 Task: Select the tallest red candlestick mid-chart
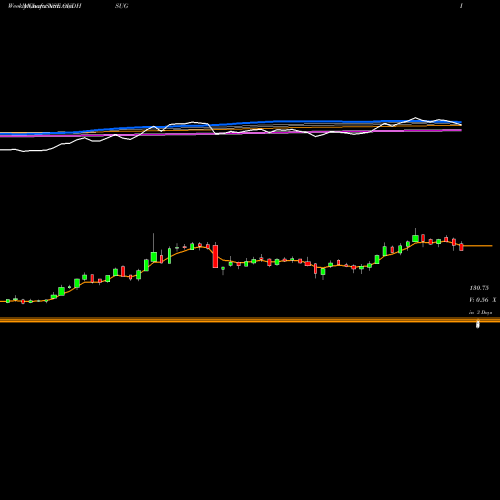[215, 256]
